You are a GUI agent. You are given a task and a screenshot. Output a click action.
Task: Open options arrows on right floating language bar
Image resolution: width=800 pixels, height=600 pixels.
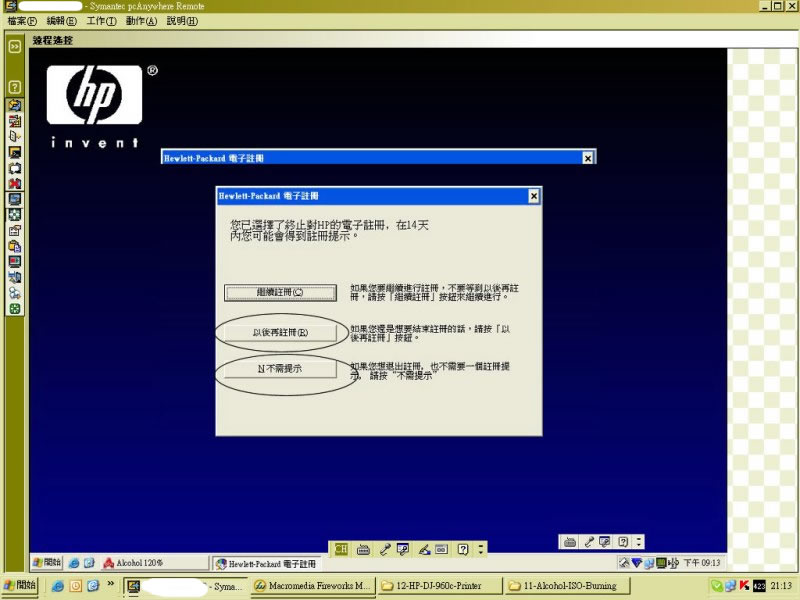(x=639, y=542)
